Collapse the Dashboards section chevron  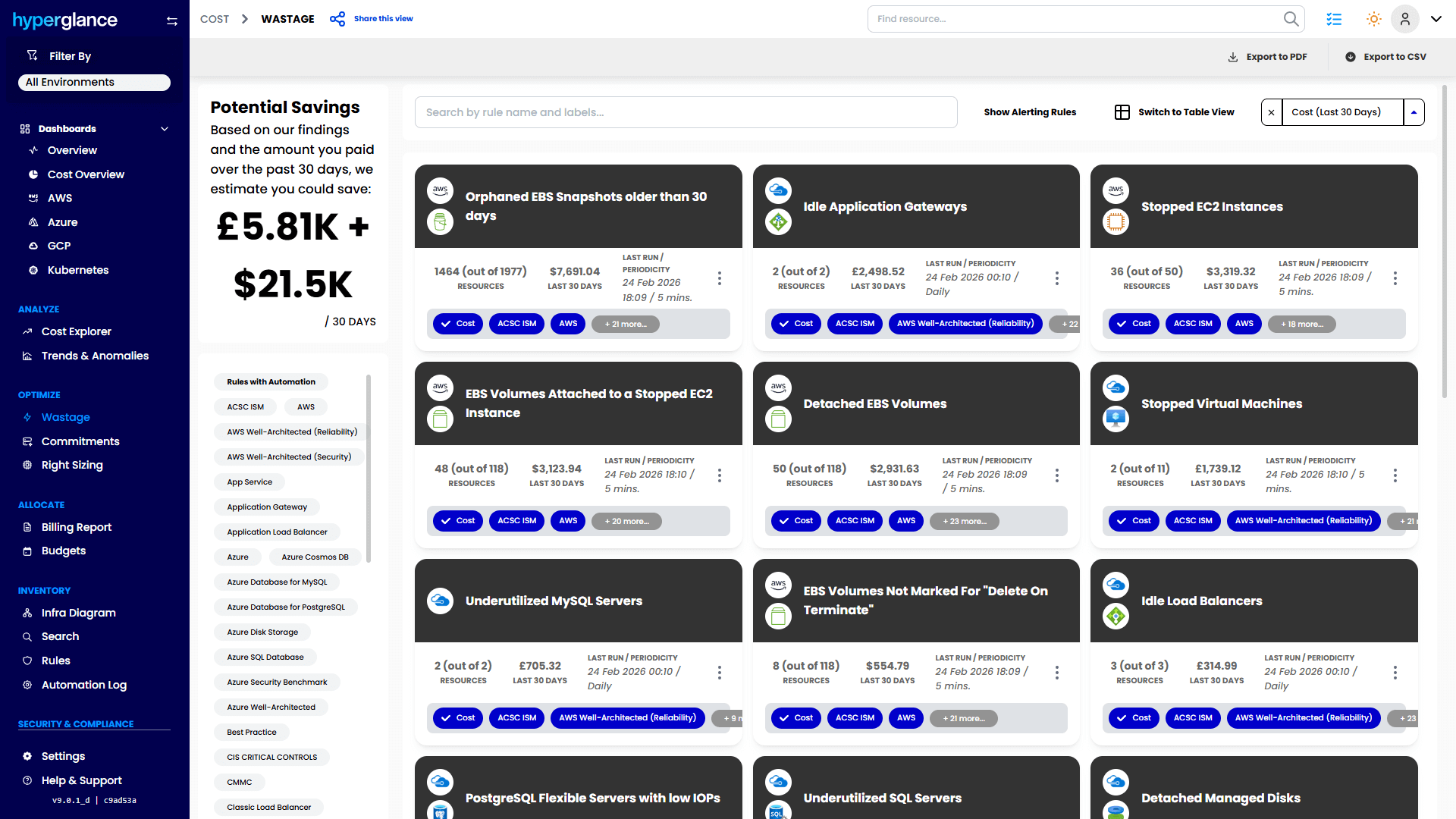point(165,129)
